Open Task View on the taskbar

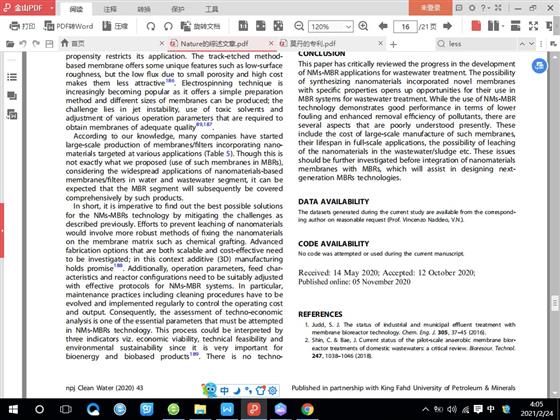(x=66, y=409)
